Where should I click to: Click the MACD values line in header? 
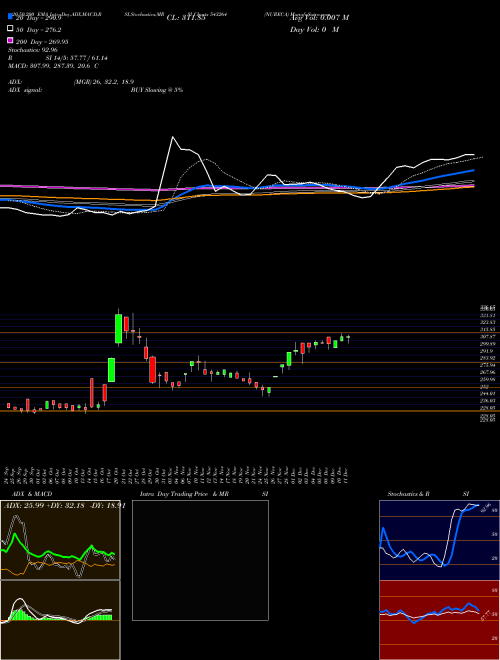click(53, 66)
